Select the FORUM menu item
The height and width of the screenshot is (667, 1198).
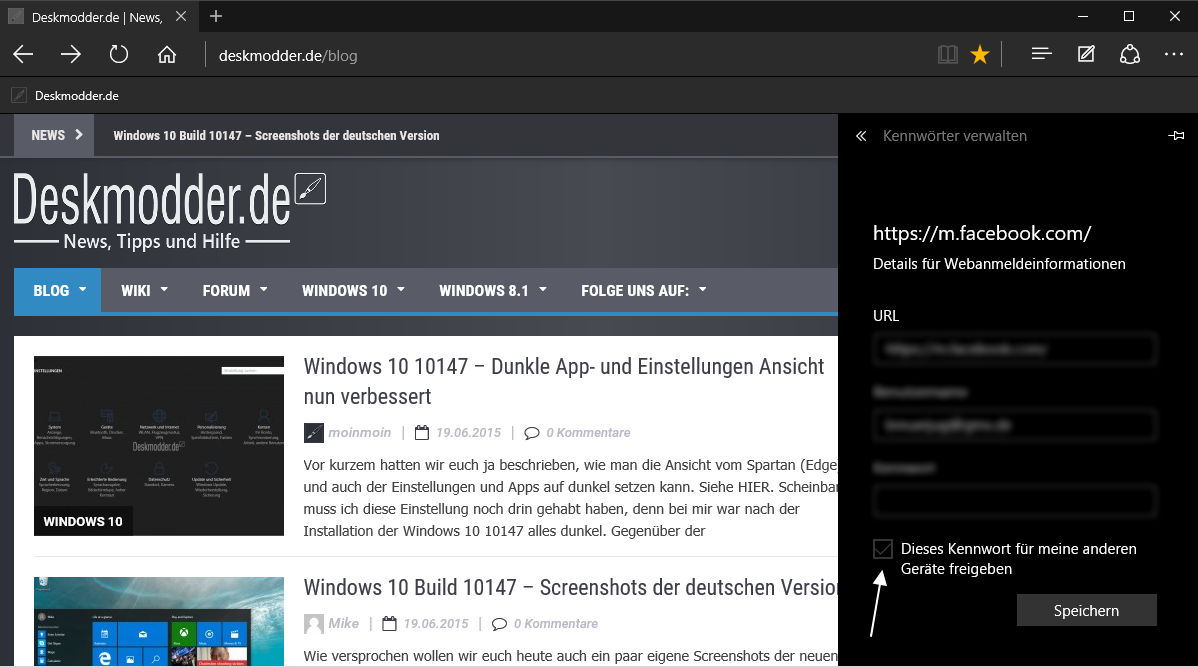click(x=235, y=291)
